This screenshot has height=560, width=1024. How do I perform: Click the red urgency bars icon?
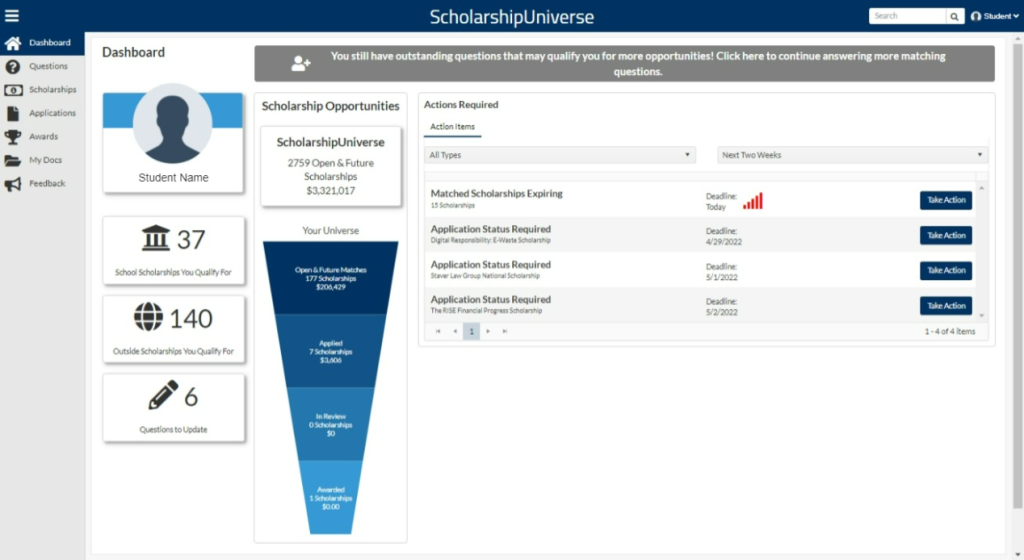[752, 201]
